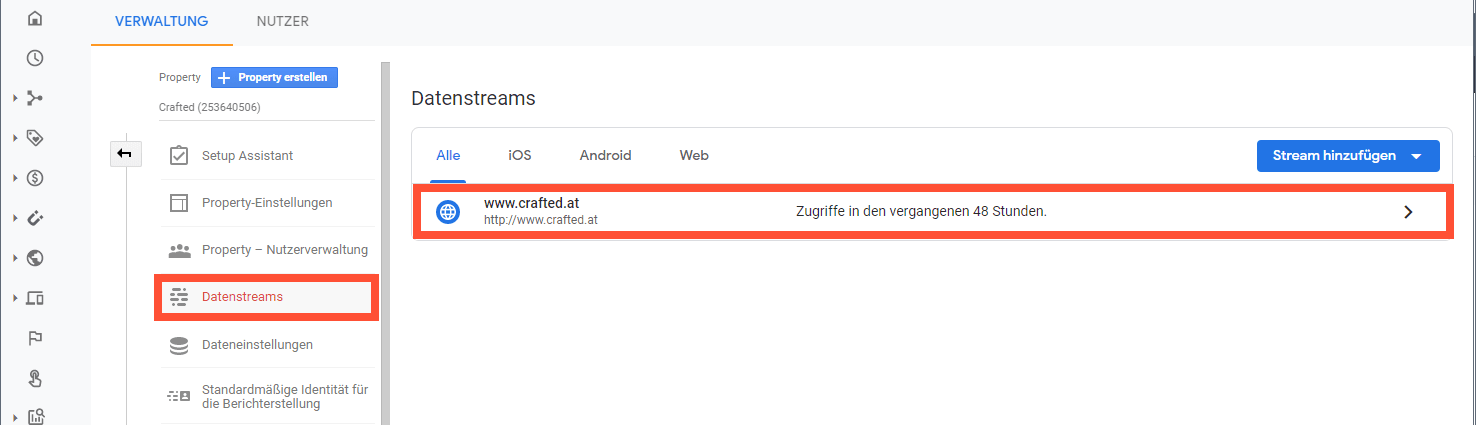Open the Home icon in left sidebar
The height and width of the screenshot is (425, 1476).
point(35,18)
